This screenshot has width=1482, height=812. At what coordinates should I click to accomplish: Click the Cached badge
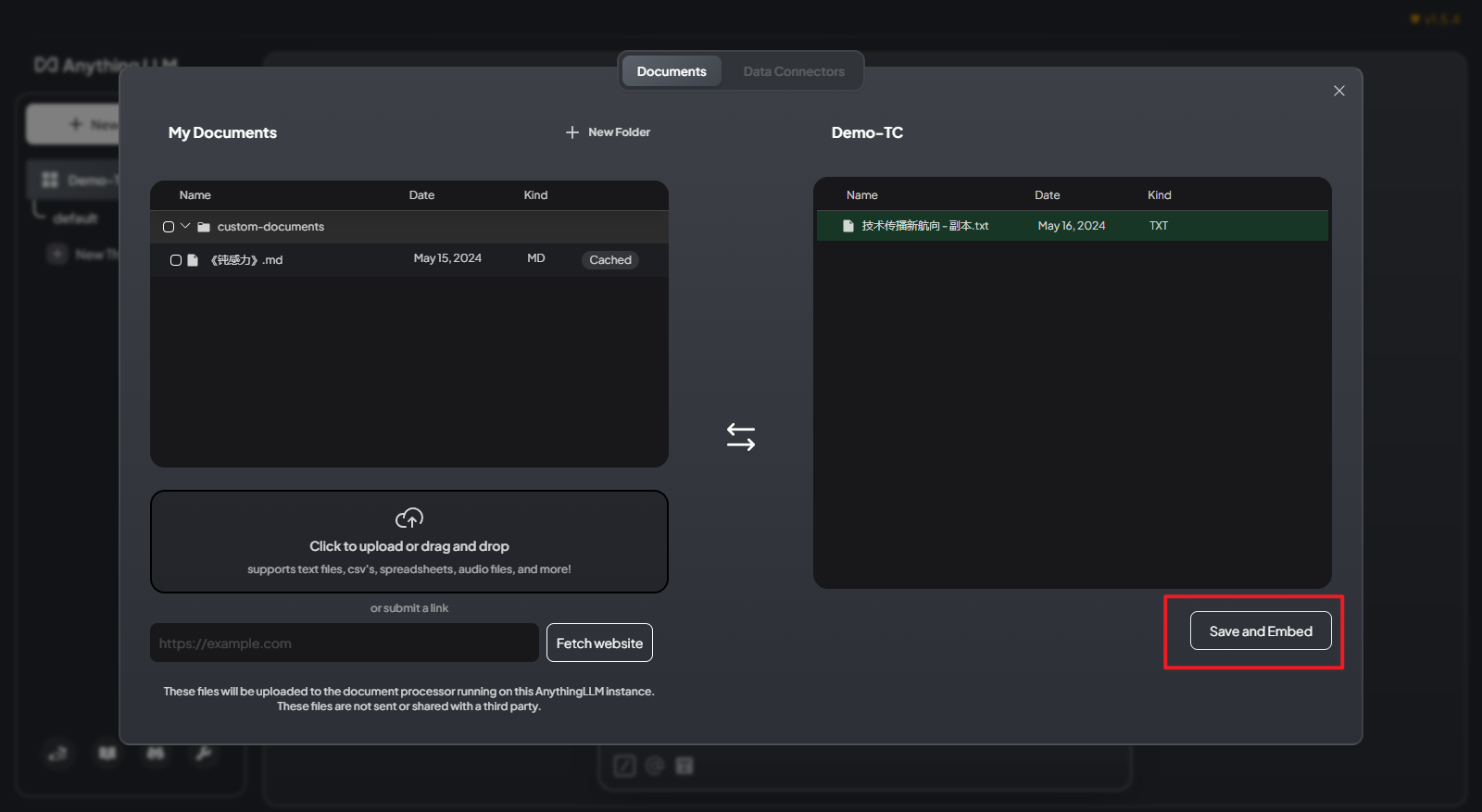click(610, 260)
